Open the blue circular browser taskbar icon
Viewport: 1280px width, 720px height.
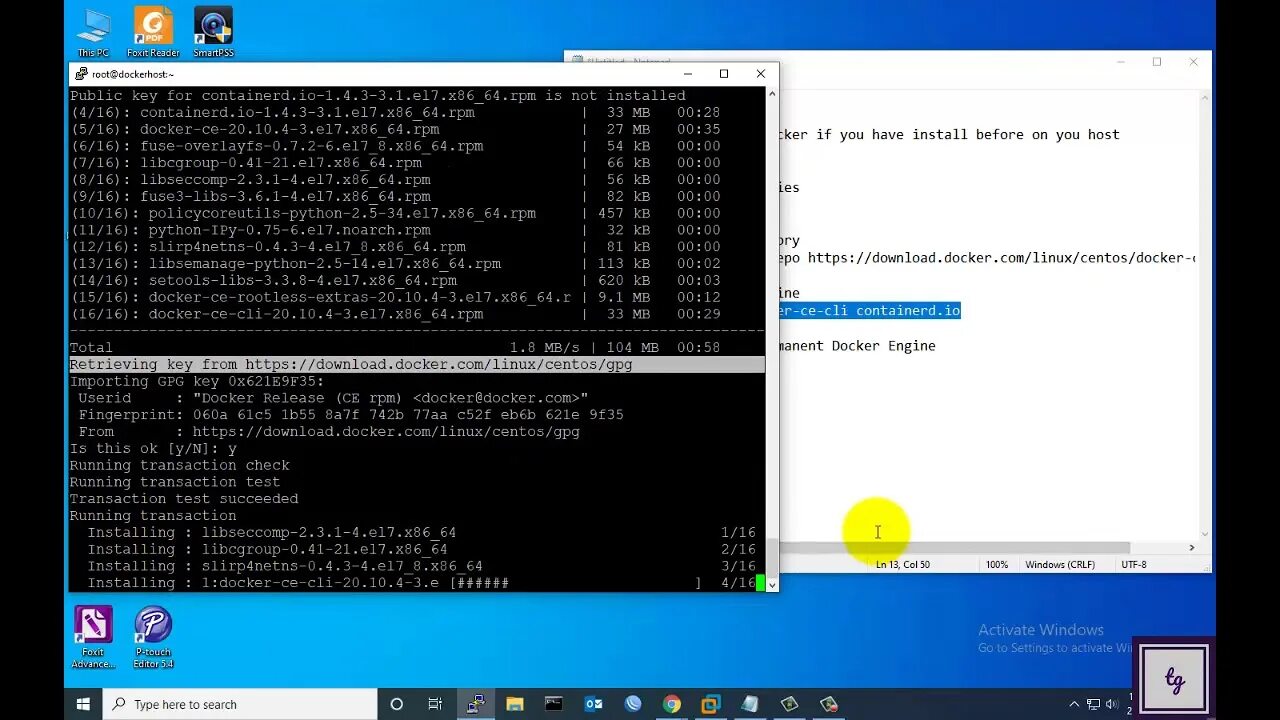point(632,704)
